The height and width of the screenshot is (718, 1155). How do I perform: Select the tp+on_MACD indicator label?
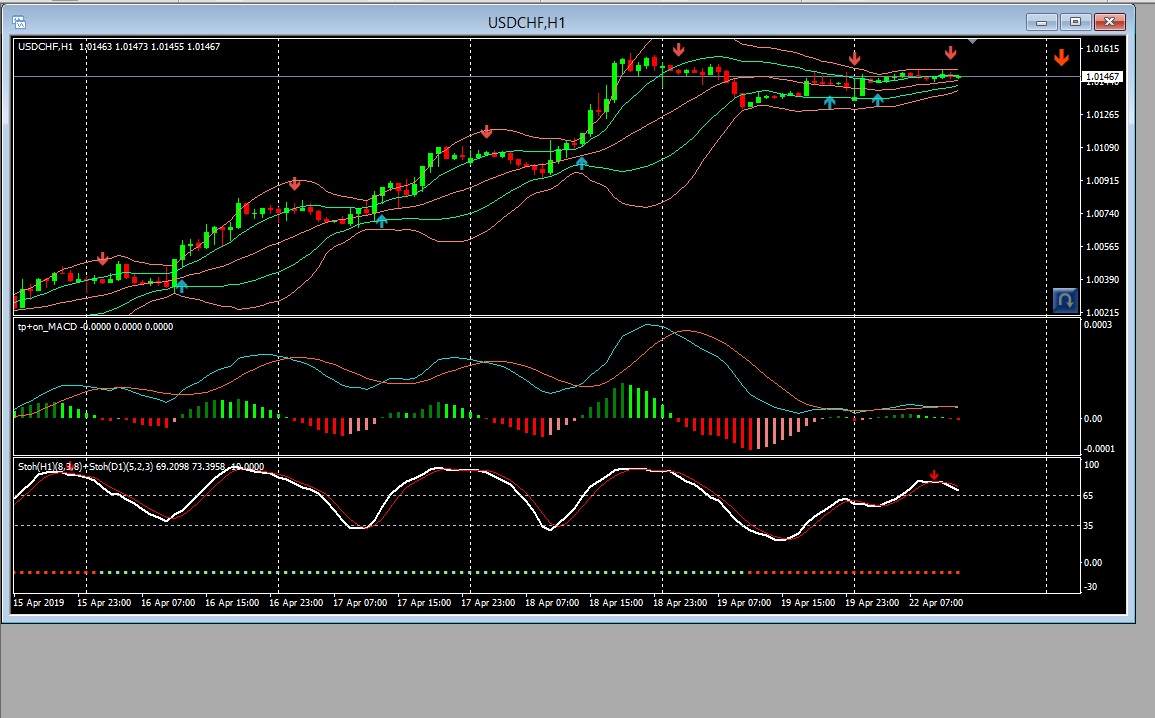click(x=95, y=326)
